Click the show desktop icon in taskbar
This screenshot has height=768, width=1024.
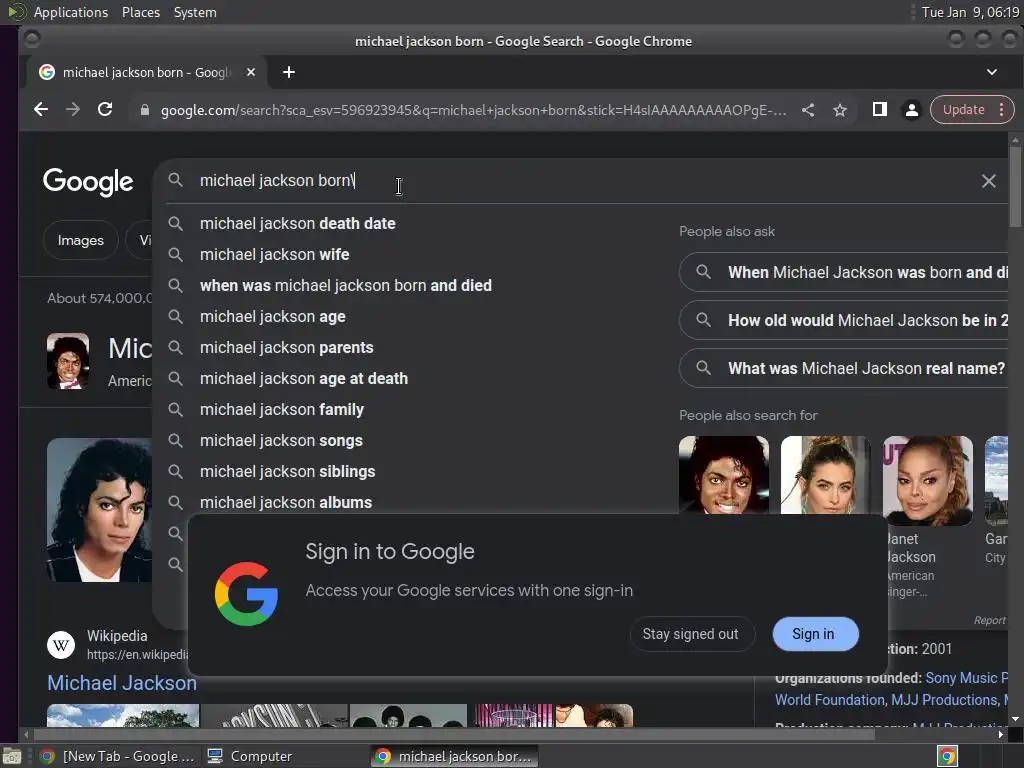tap(12, 756)
